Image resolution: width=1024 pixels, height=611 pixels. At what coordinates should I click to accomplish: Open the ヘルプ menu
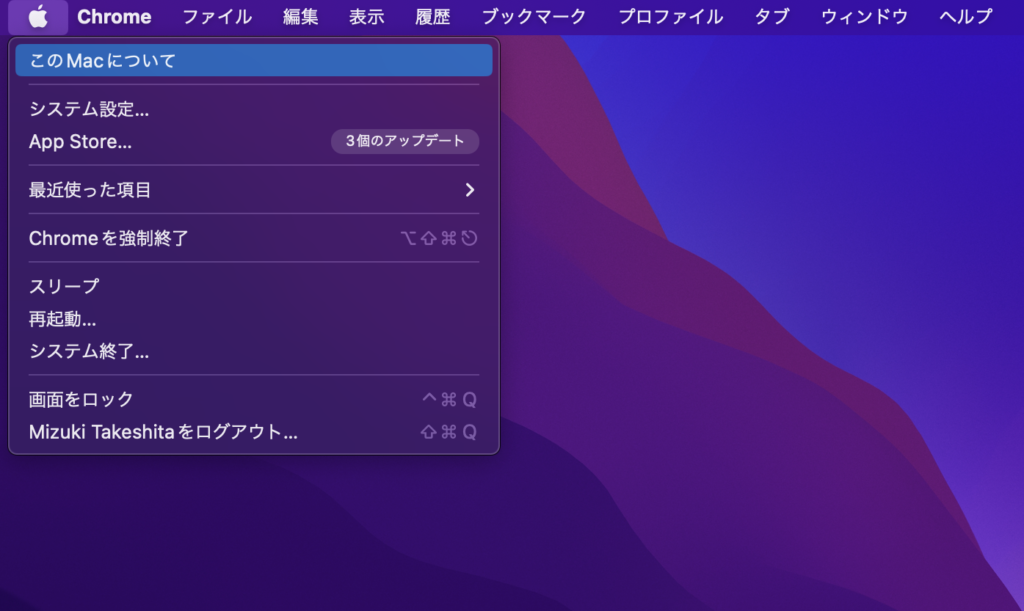[x=966, y=17]
